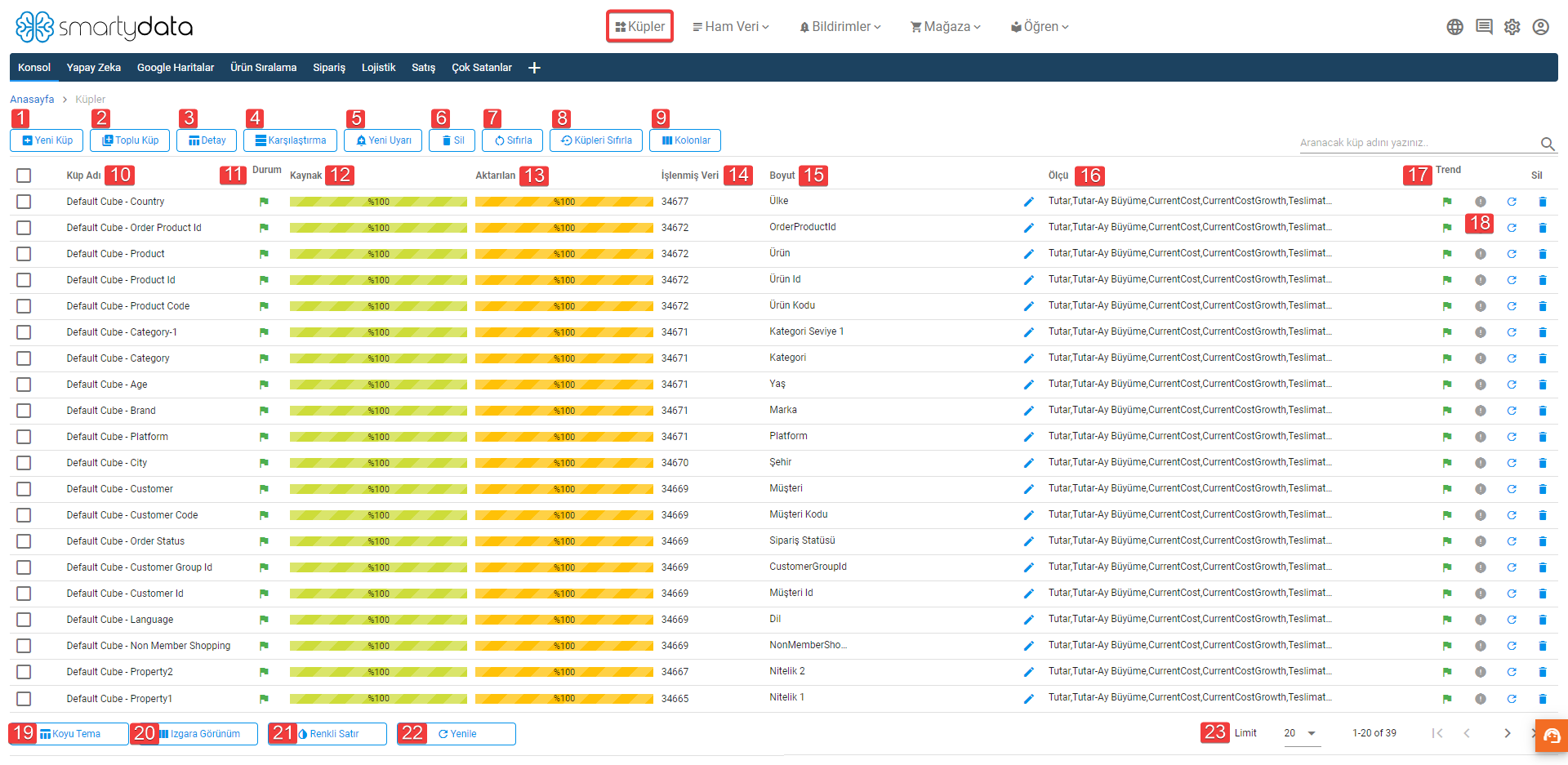
Task: Expand the Bildirimler dropdown menu
Action: [840, 27]
